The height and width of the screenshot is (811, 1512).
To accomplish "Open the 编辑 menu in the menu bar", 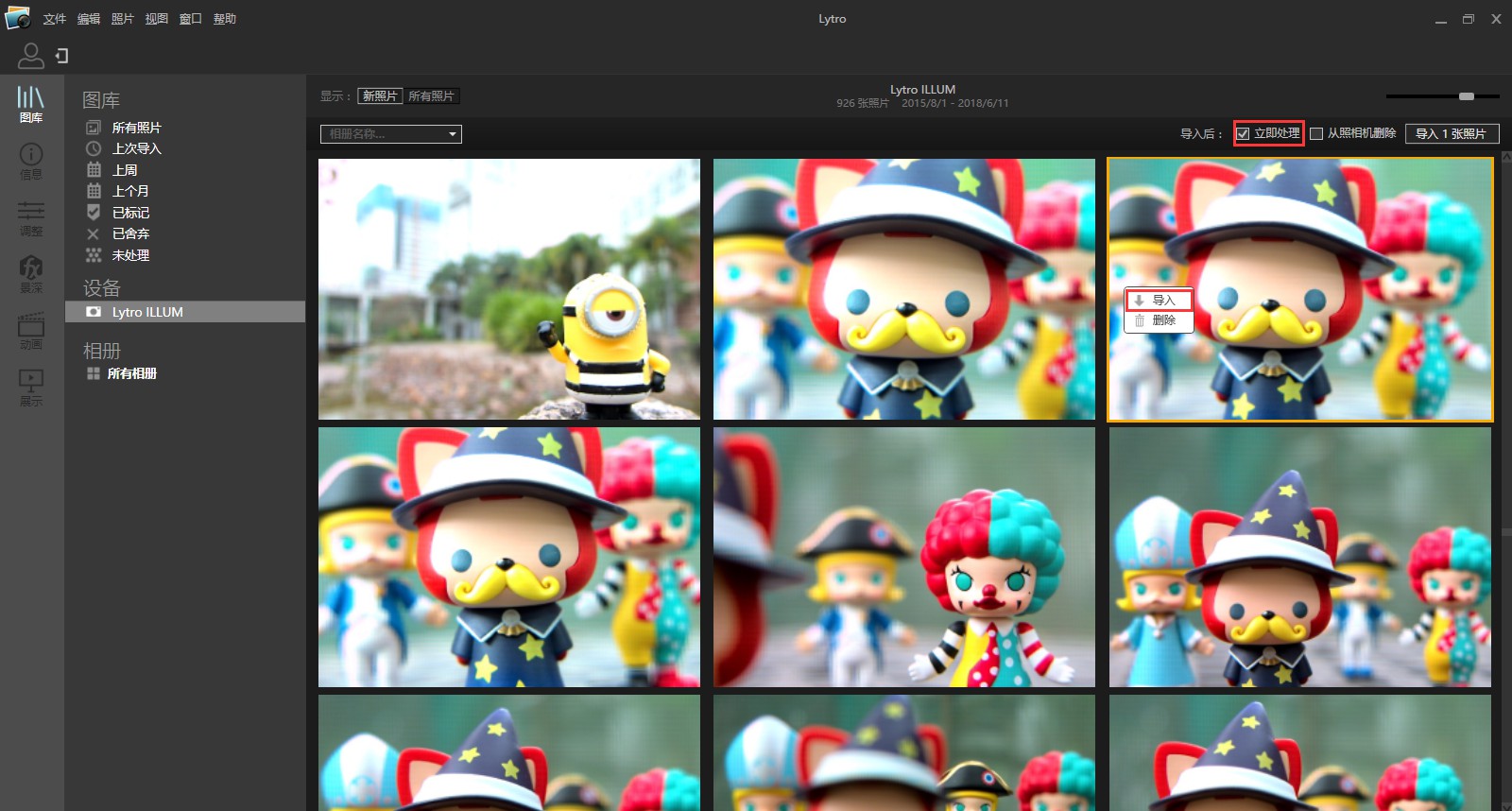I will point(88,19).
